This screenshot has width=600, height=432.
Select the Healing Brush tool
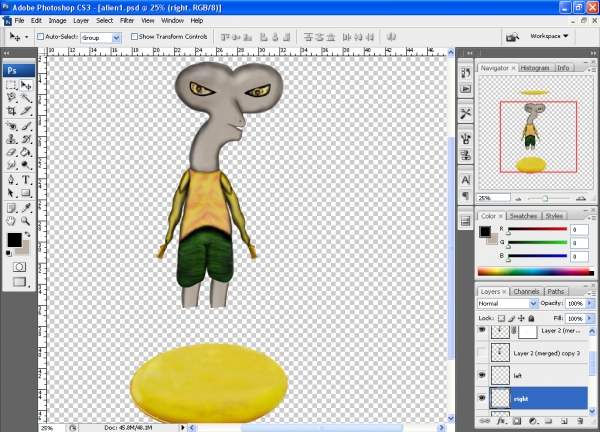coord(11,126)
